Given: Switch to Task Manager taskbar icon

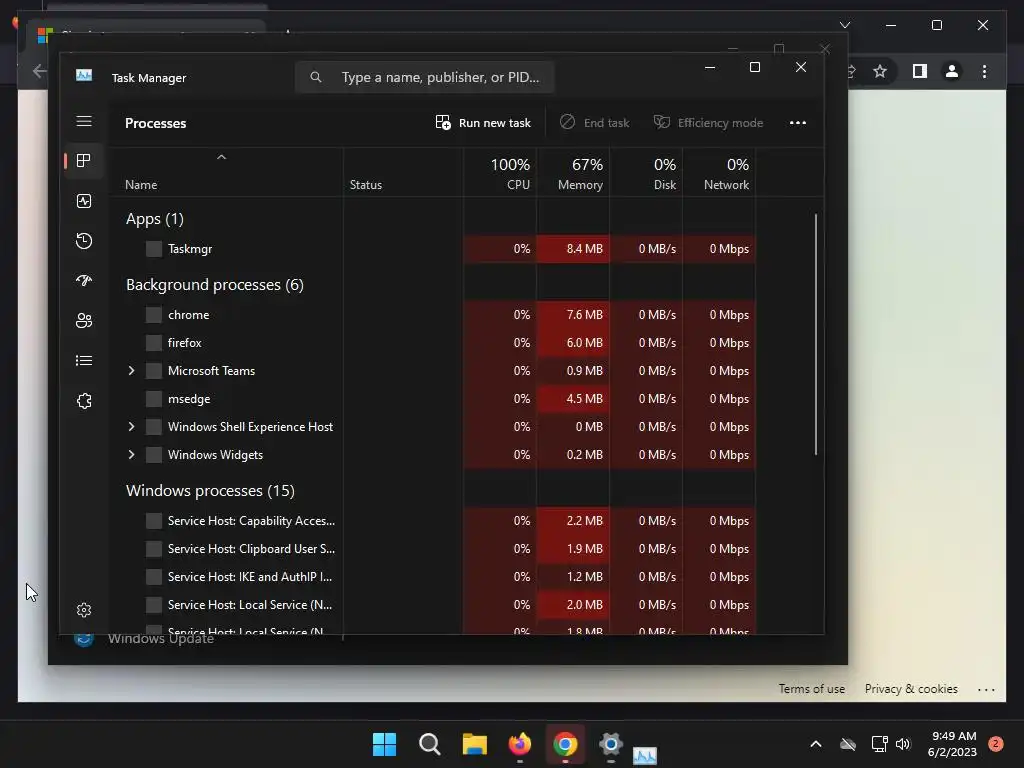Looking at the screenshot, I should click(645, 755).
